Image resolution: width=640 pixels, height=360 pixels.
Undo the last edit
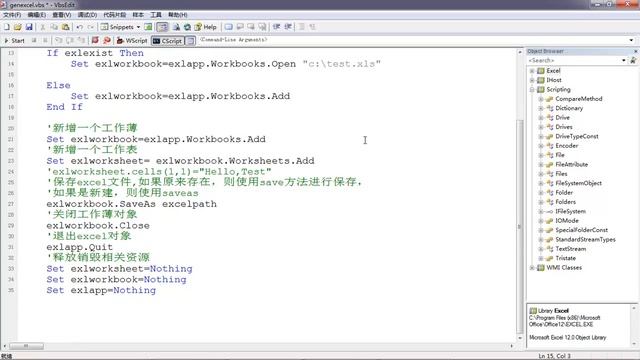(79, 27)
